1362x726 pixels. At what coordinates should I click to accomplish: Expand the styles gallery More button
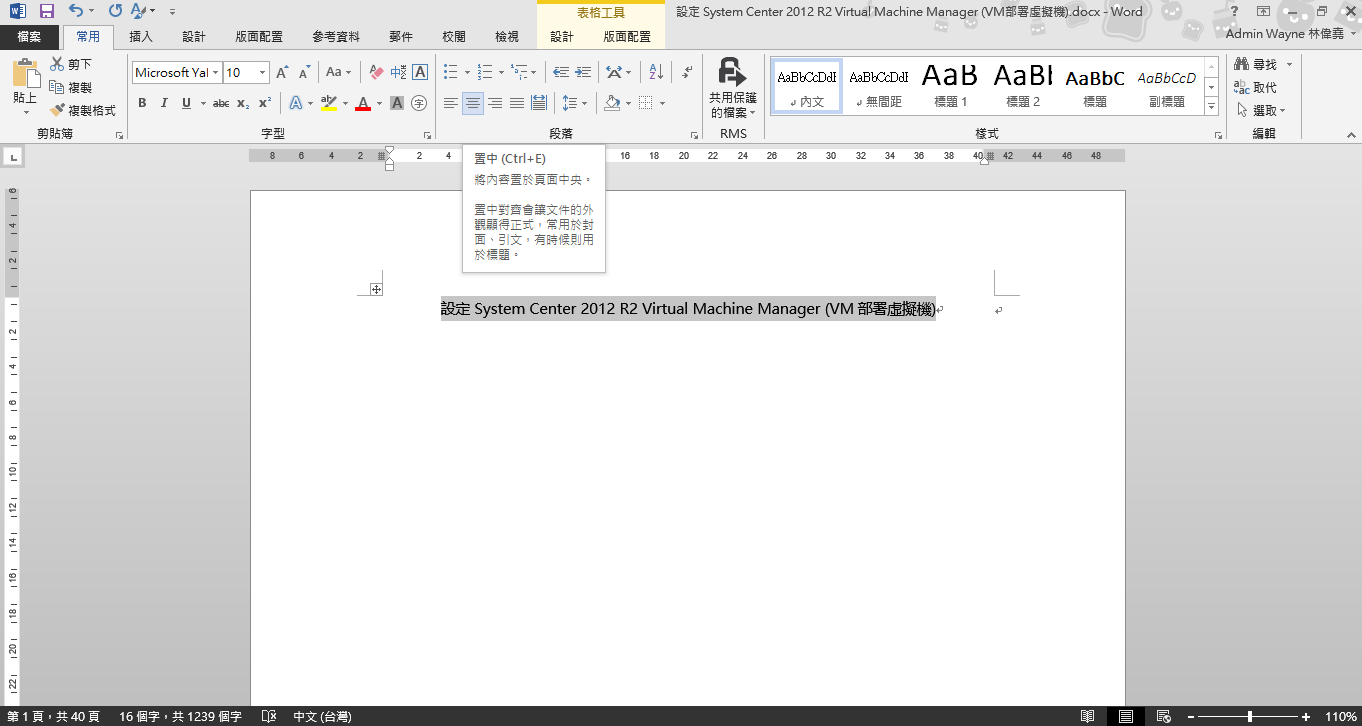(1212, 106)
